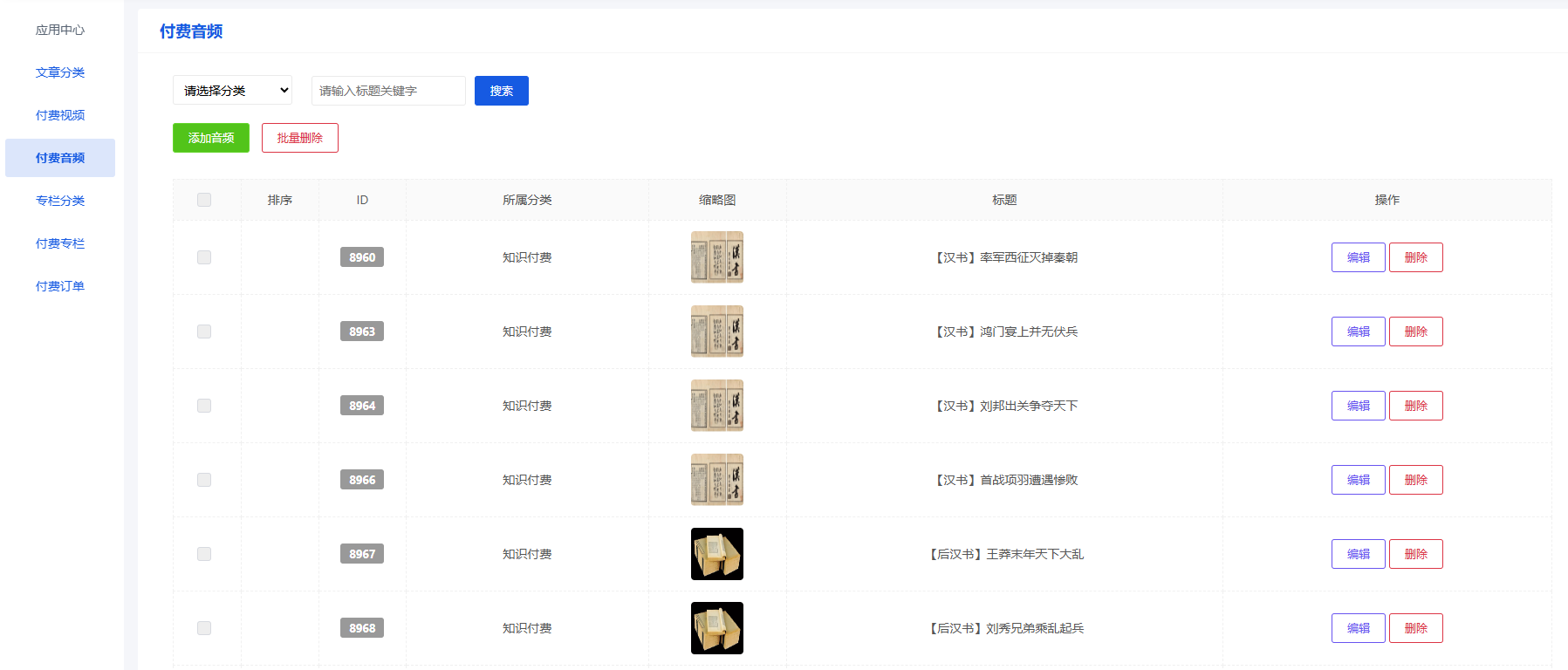The width and height of the screenshot is (1568, 670).
Task: Click thumbnail for row ID 8968
Action: (716, 628)
